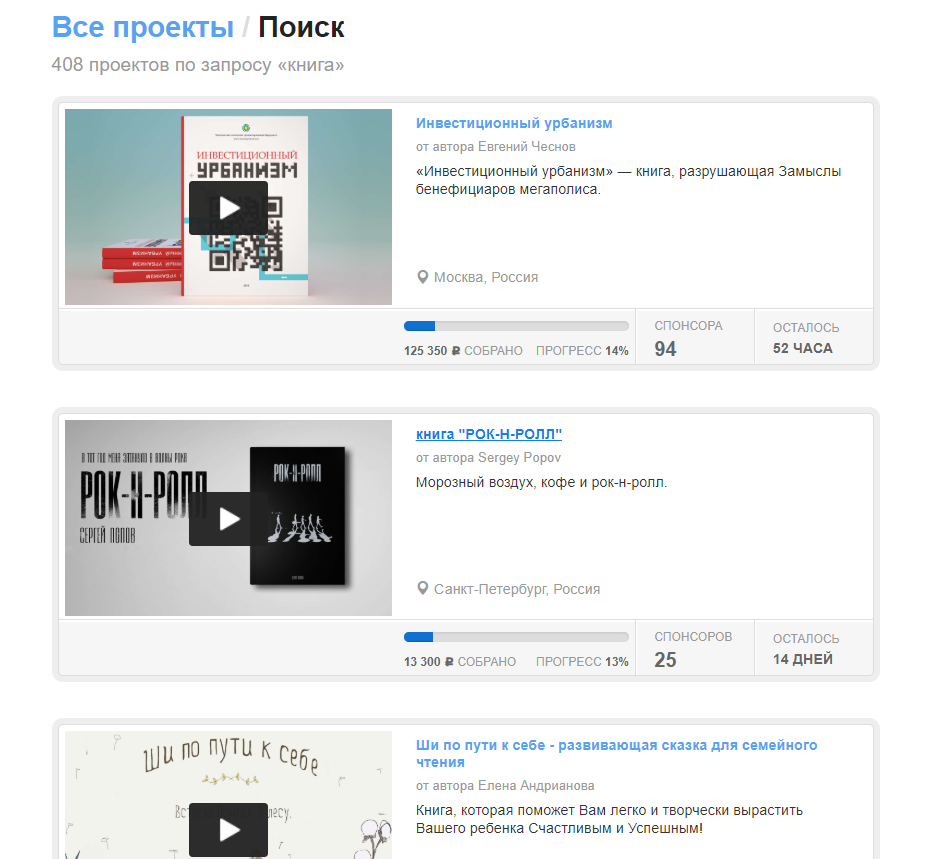Play the Ши по пути к себе video
934x859 pixels.
(228, 830)
